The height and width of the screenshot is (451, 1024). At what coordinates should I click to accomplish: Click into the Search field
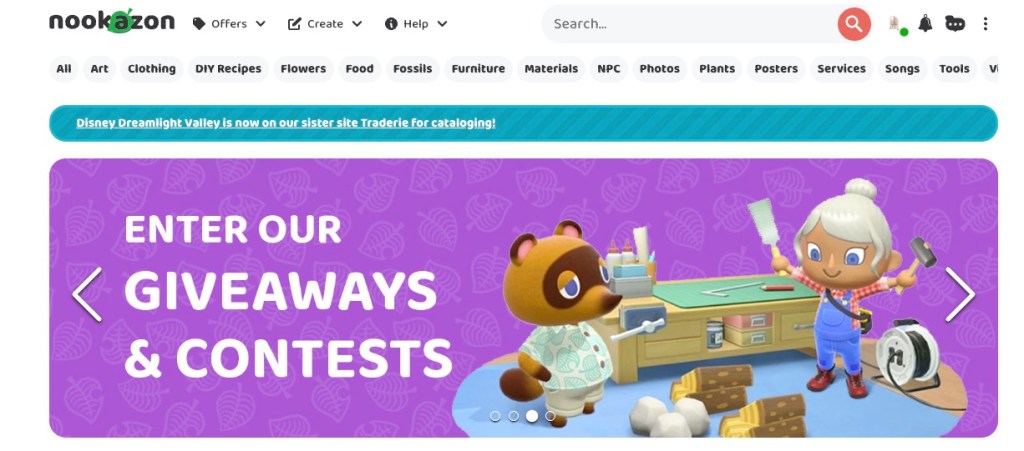(692, 24)
